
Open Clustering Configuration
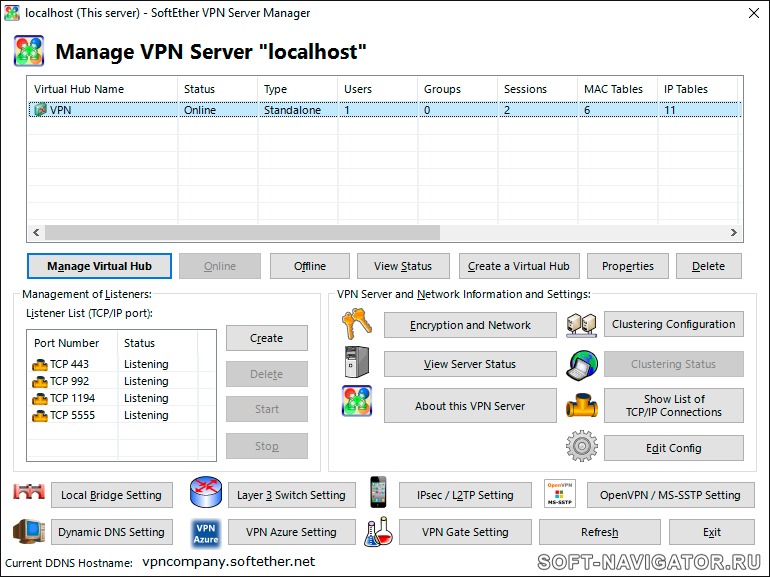674,324
